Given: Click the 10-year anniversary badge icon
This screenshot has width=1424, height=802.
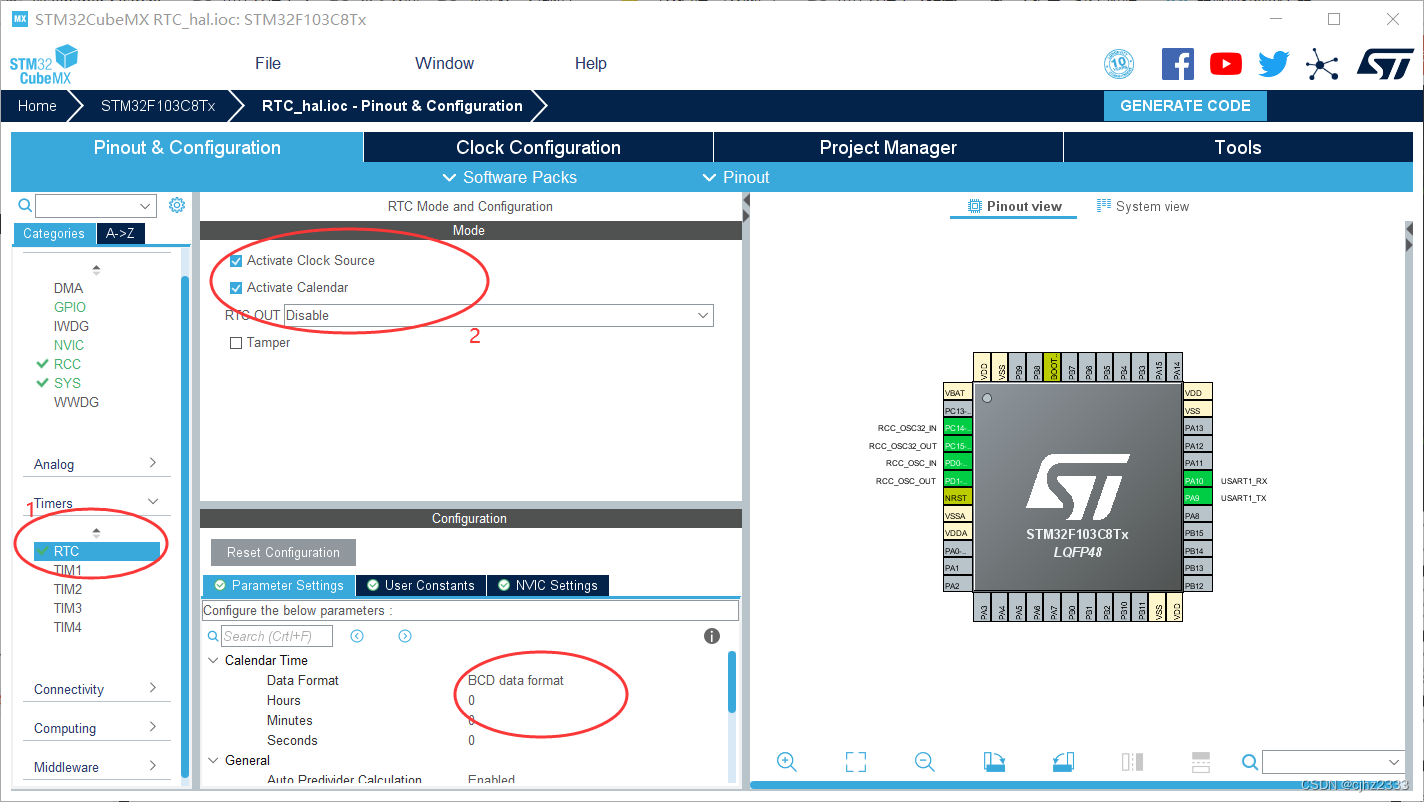Looking at the screenshot, I should point(1119,65).
